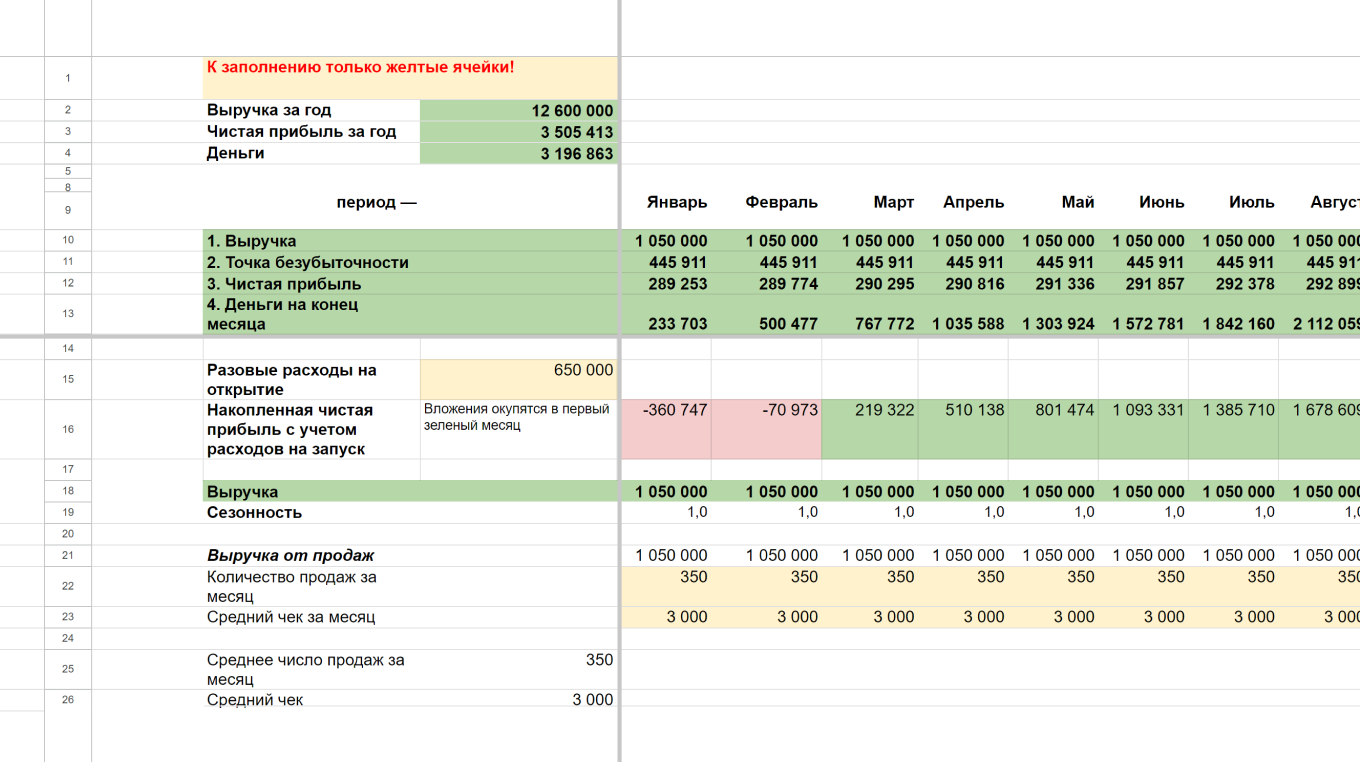The width and height of the screenshot is (1360, 762).
Task: Select the note cell about Вложения окупятся
Action: (x=519, y=429)
